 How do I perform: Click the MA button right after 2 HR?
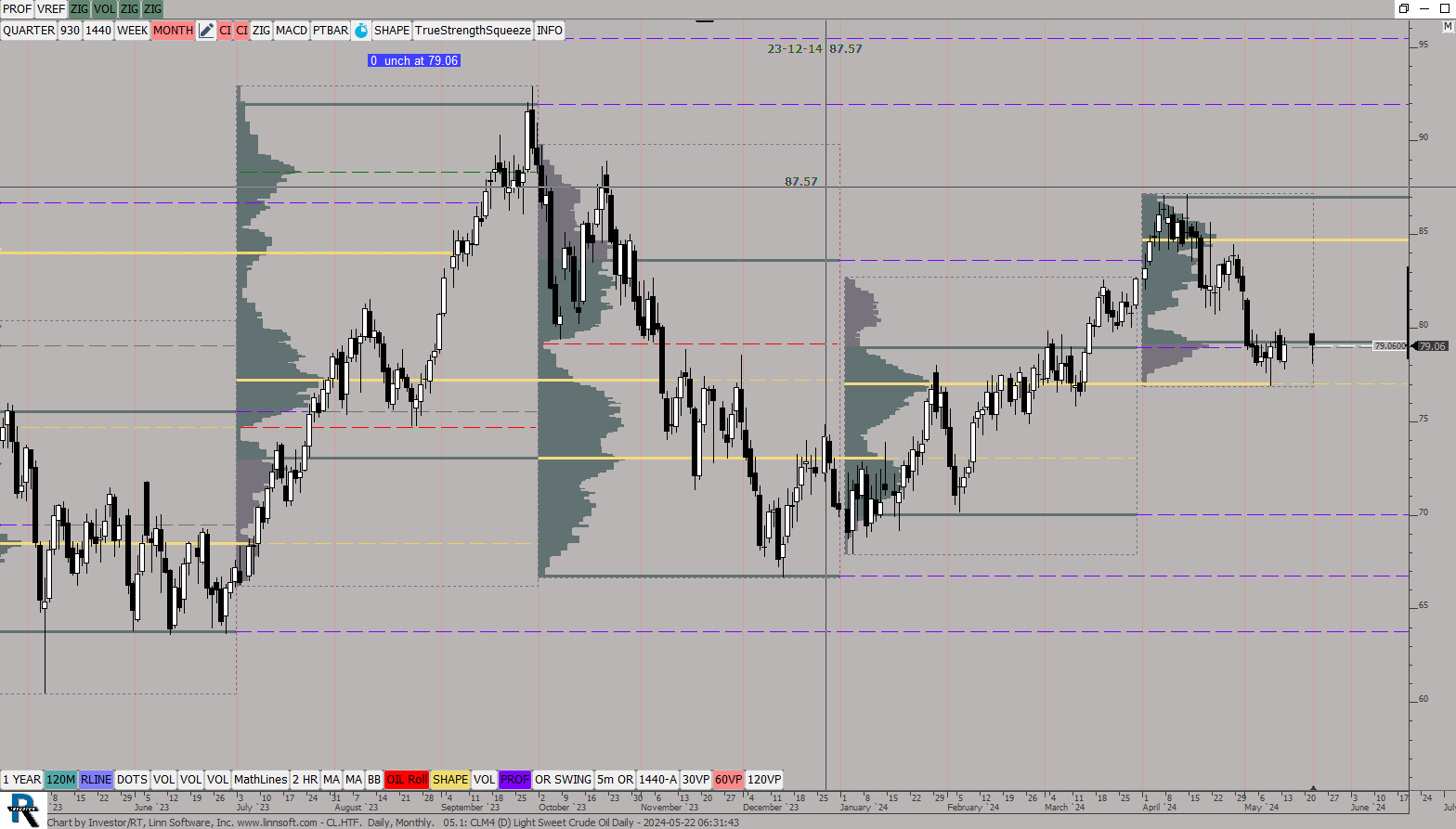pyautogui.click(x=331, y=780)
